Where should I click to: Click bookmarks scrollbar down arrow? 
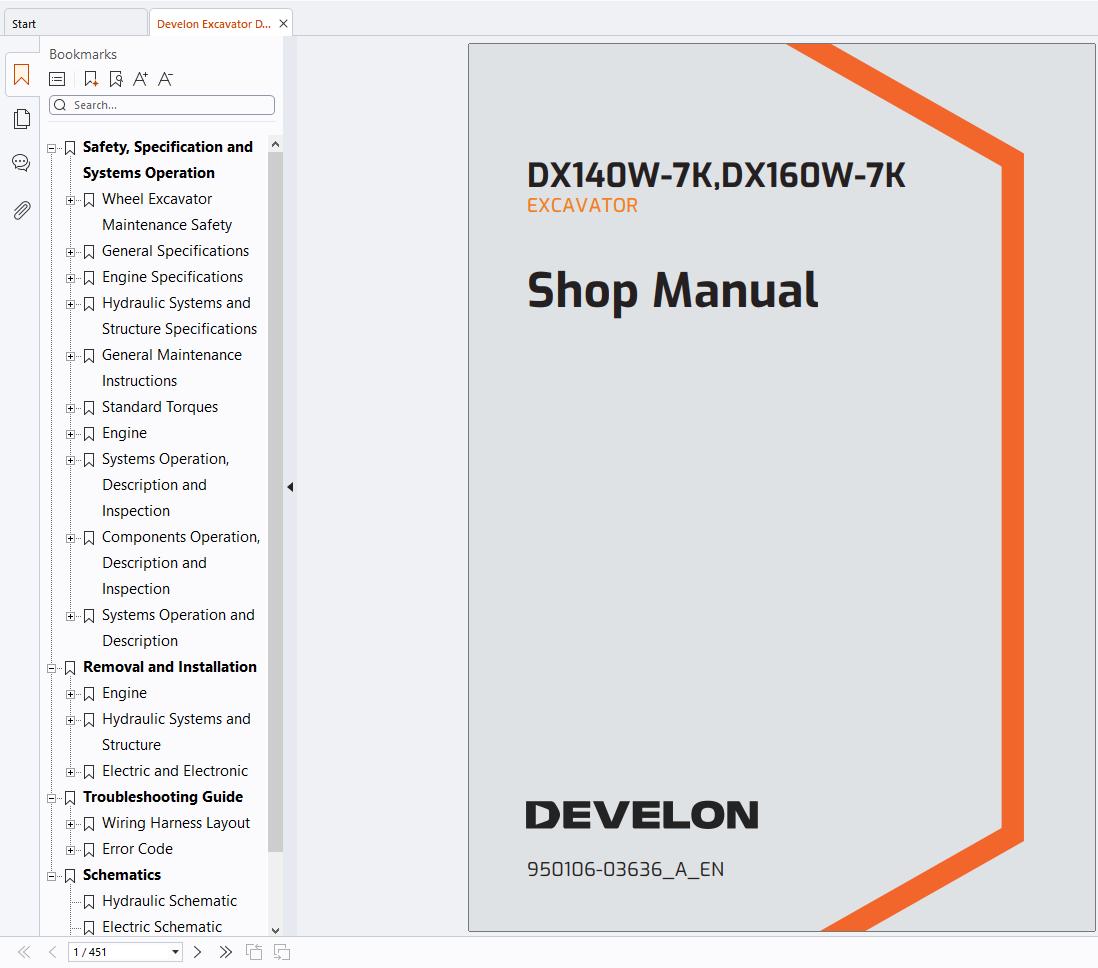click(275, 930)
